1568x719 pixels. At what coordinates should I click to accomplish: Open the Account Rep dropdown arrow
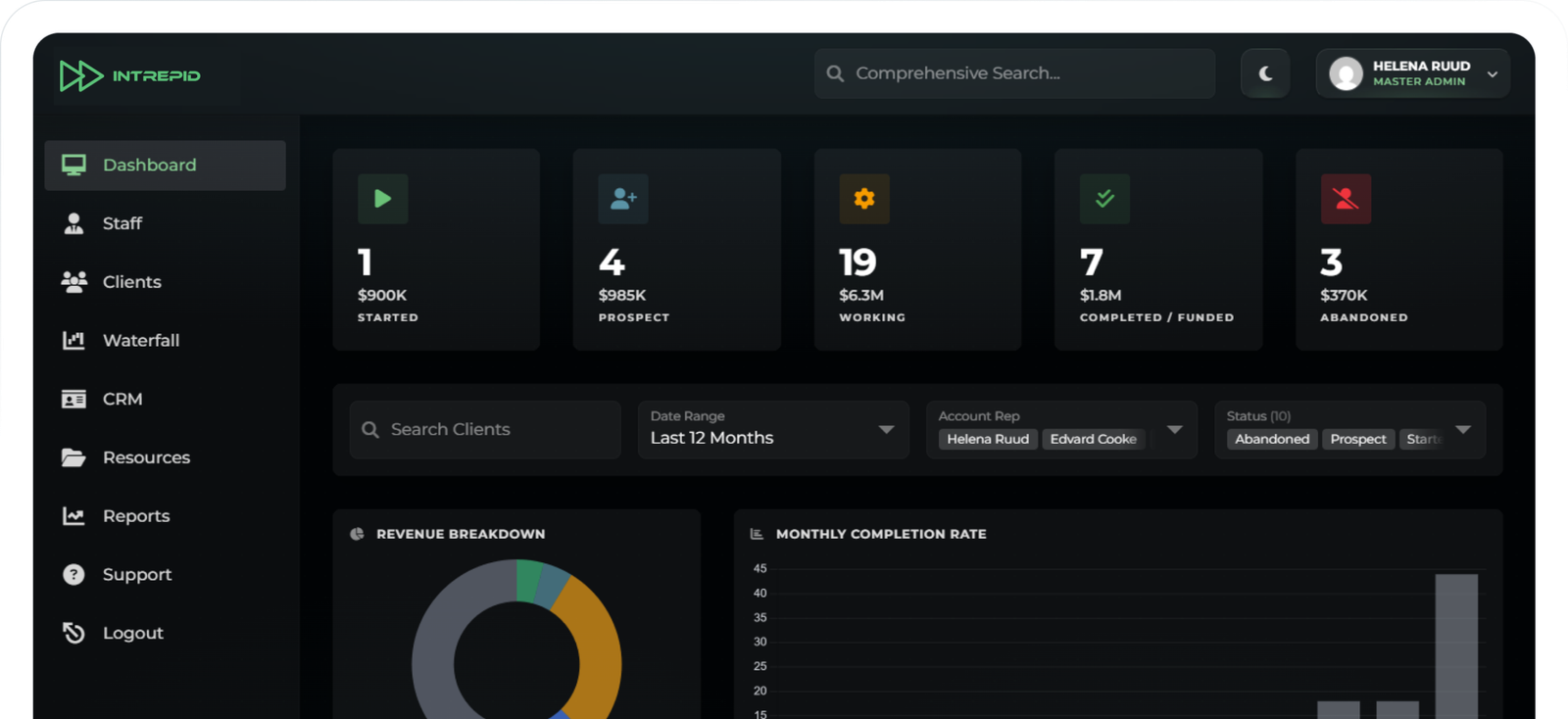click(x=1174, y=430)
